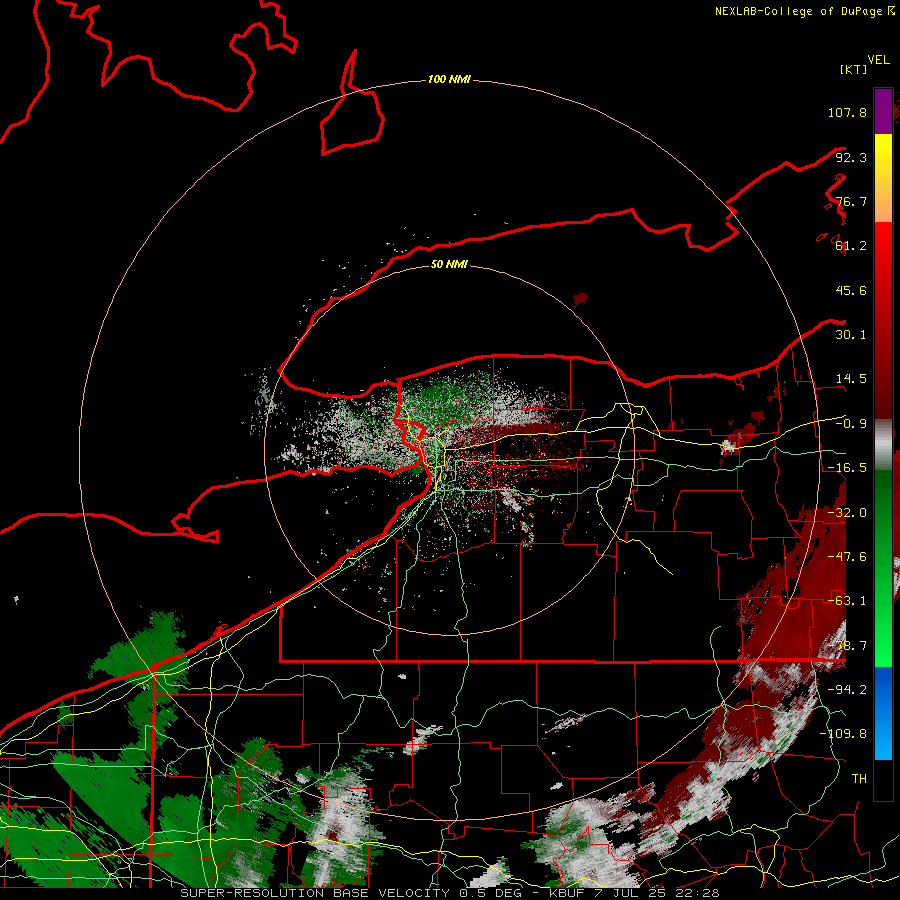Select the -0.9 scale value
Image resolution: width=900 pixels, height=900 pixels.
(x=851, y=424)
